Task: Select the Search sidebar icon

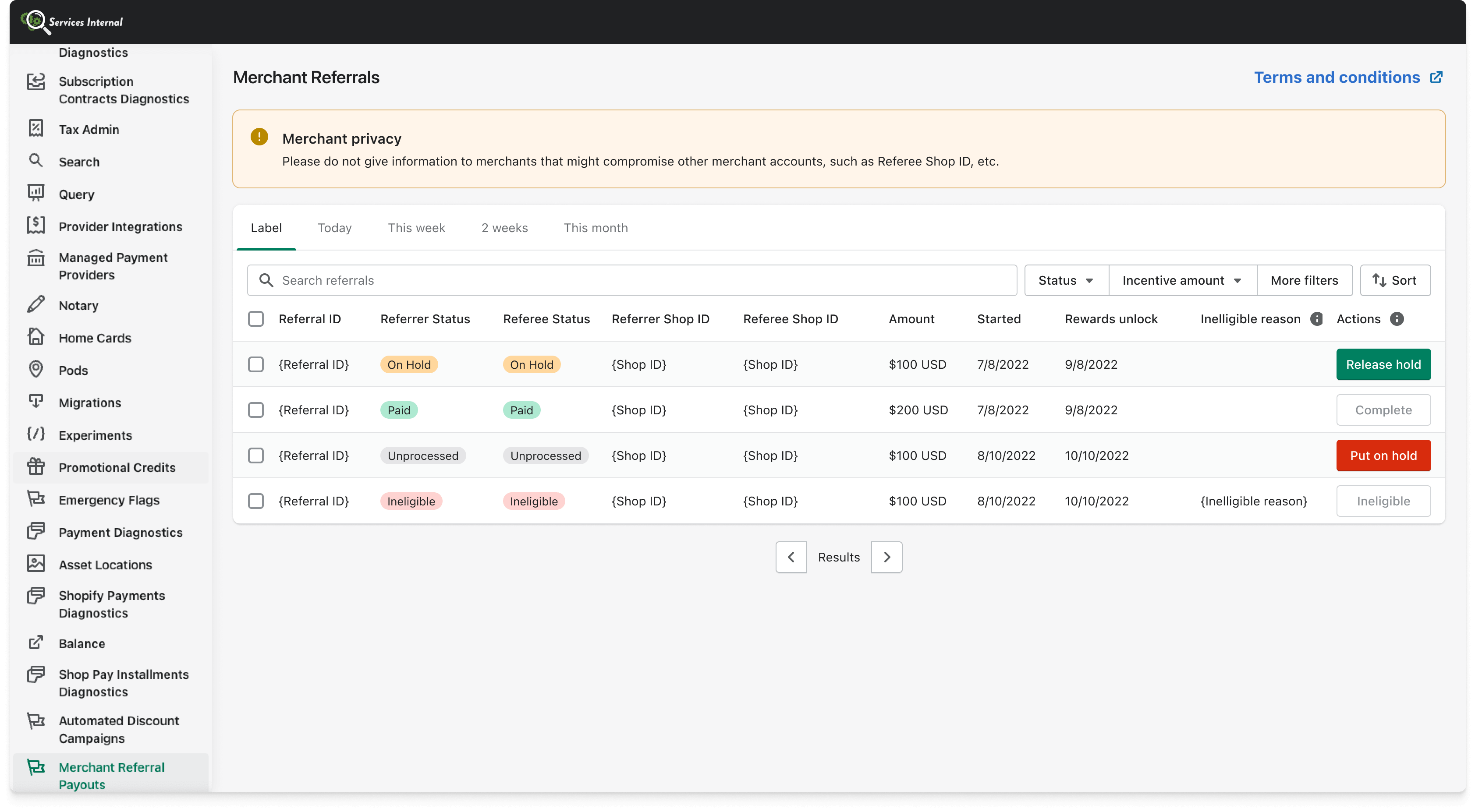Action: tap(35, 161)
